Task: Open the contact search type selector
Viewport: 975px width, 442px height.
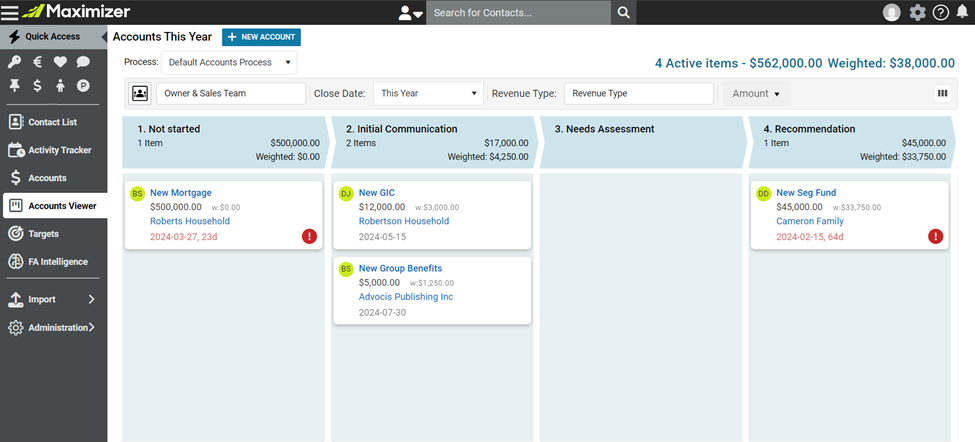Action: point(410,12)
